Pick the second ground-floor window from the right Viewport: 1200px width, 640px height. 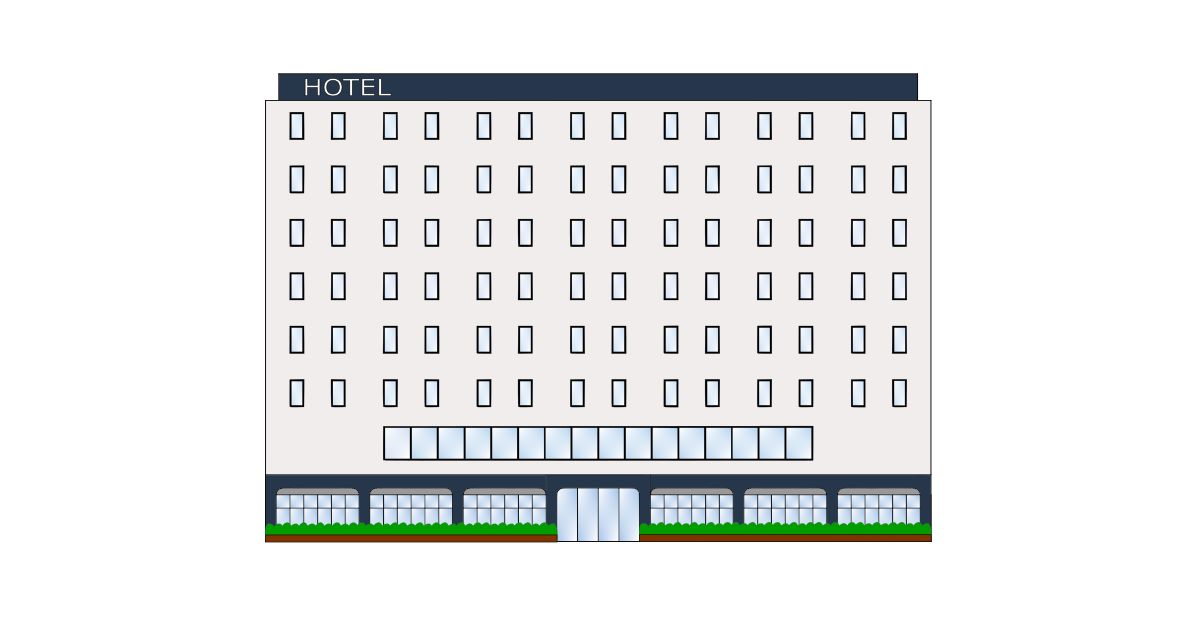pos(785,507)
